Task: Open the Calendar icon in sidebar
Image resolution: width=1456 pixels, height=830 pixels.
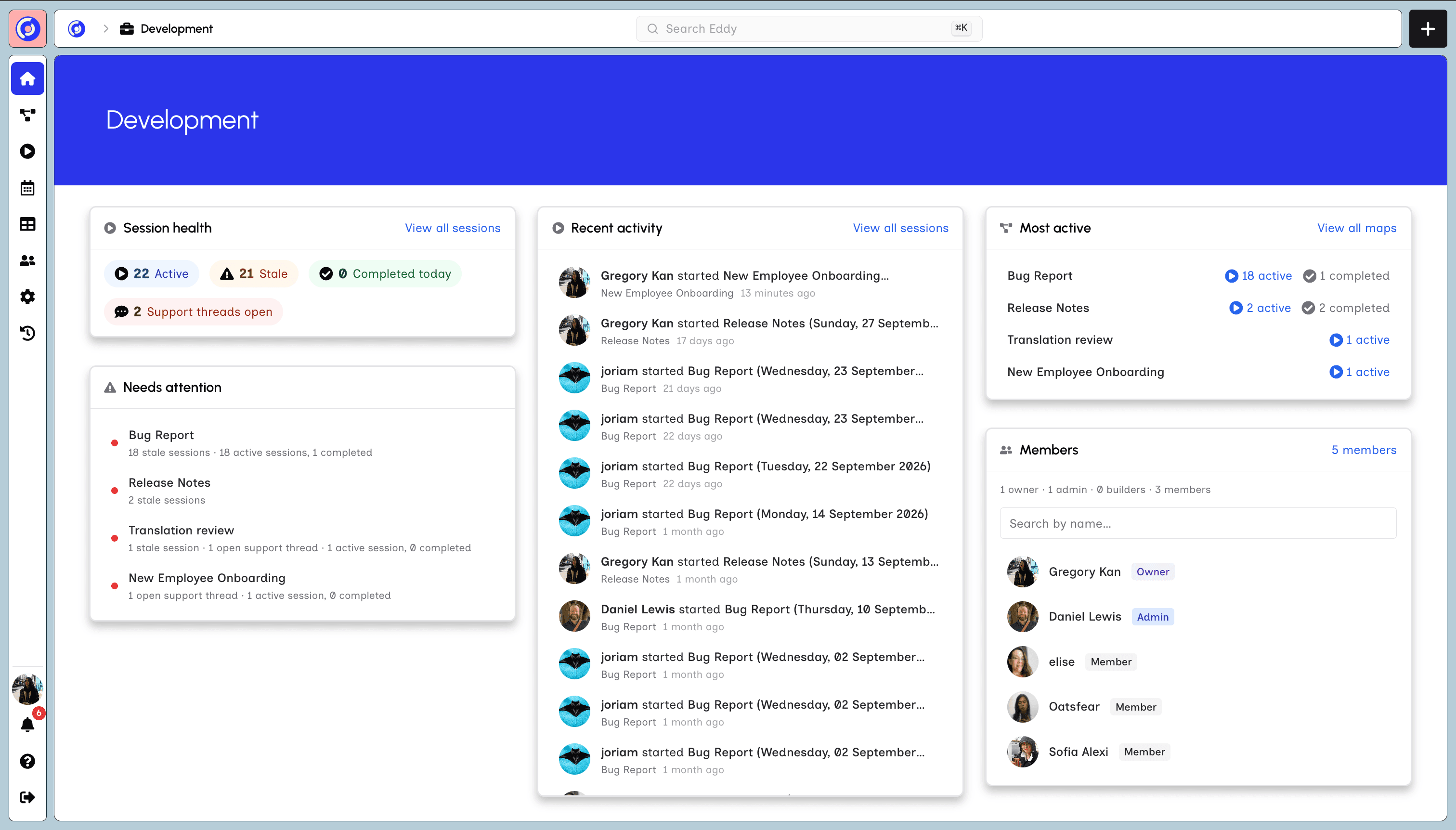Action: 27,188
